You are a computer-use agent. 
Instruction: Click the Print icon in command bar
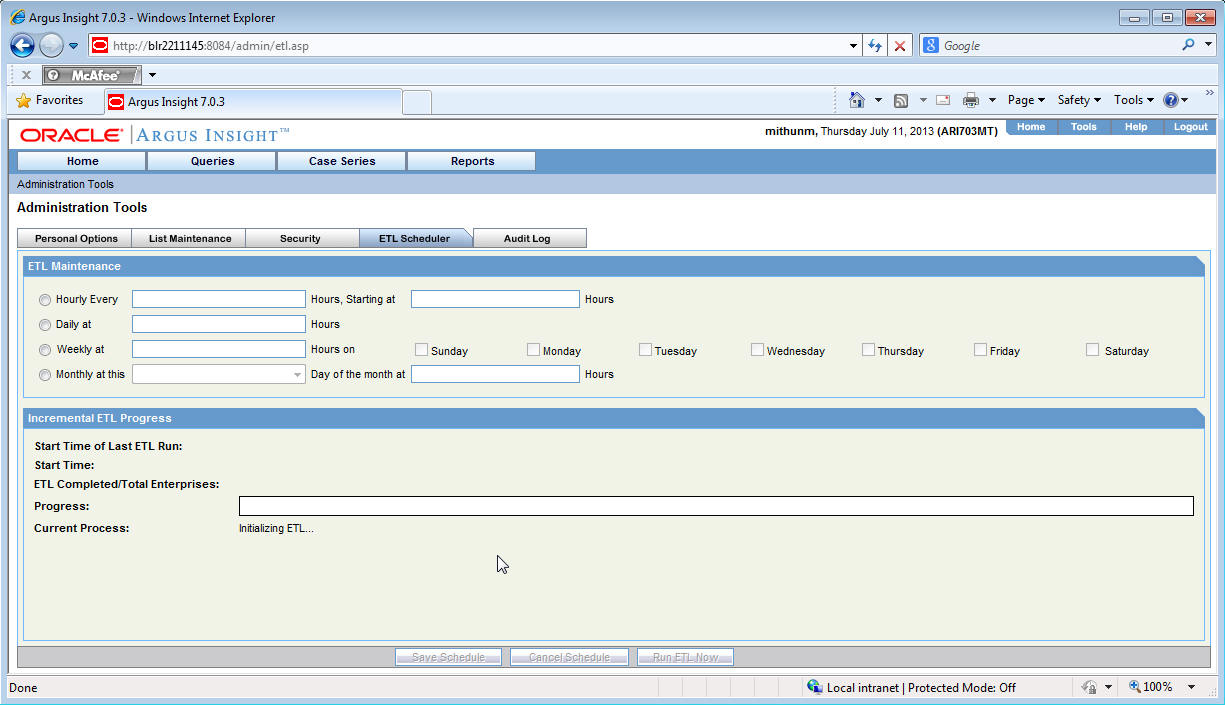tap(970, 100)
